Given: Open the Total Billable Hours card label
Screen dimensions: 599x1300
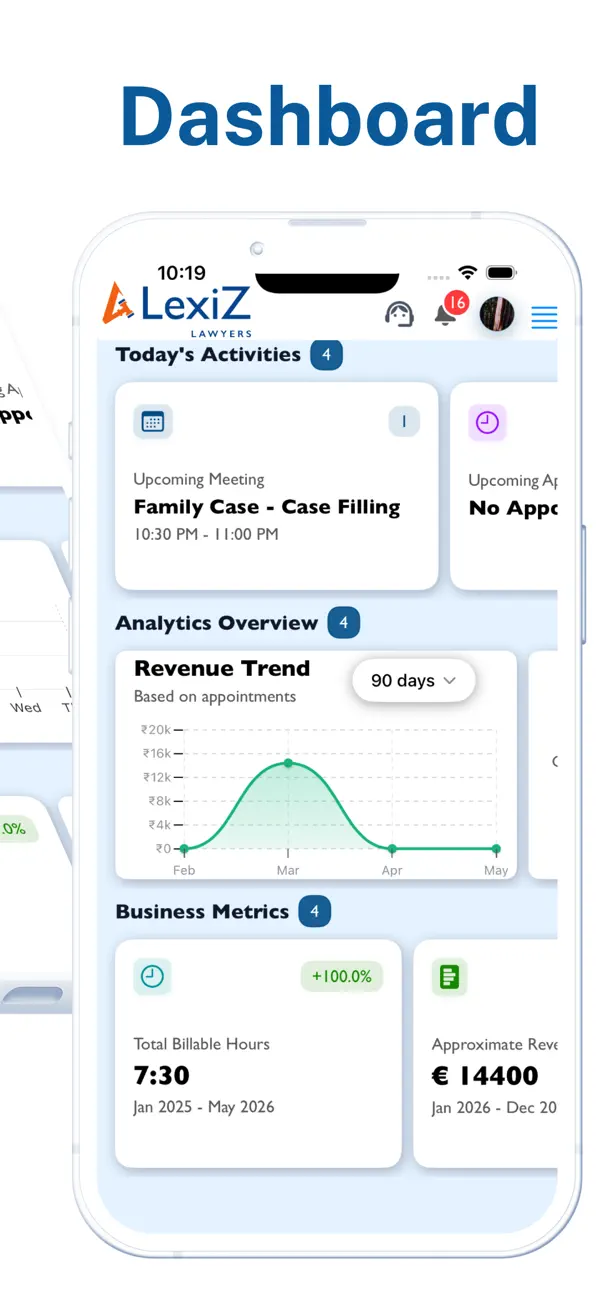Looking at the screenshot, I should (202, 1044).
